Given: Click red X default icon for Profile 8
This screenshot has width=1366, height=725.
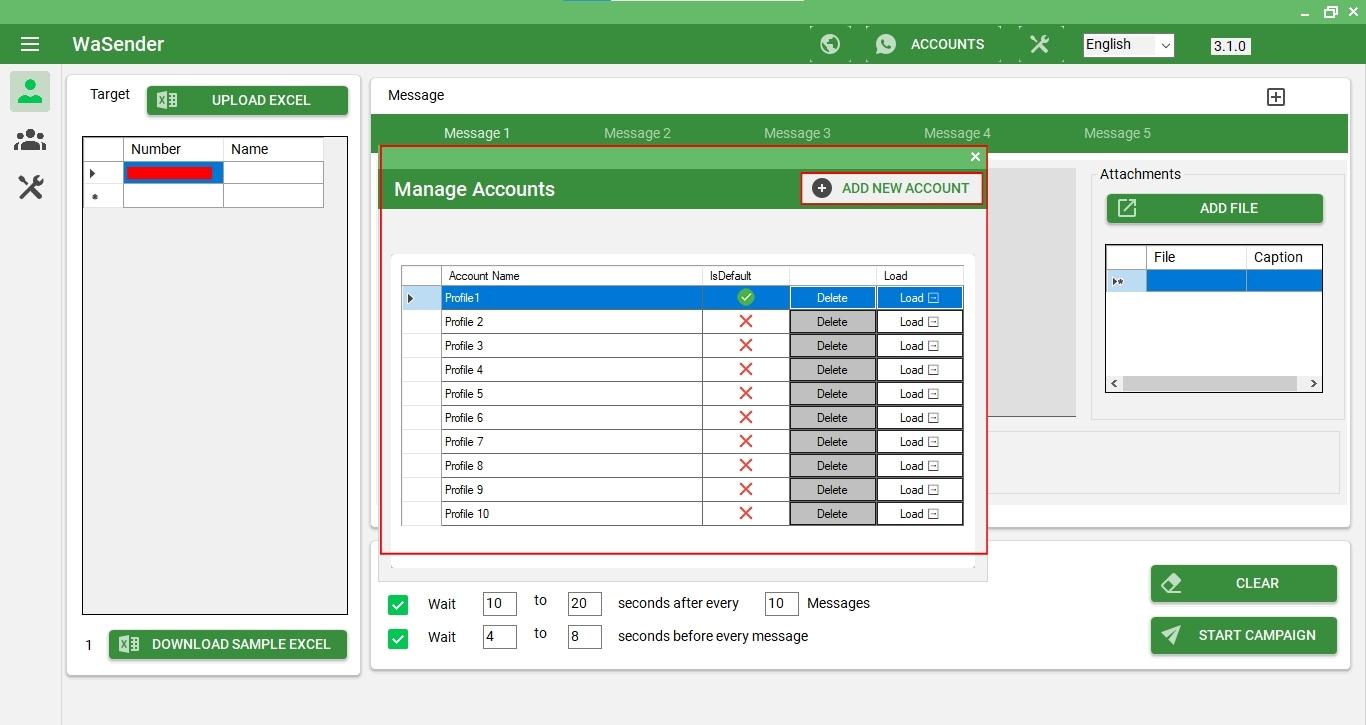Looking at the screenshot, I should point(745,465).
